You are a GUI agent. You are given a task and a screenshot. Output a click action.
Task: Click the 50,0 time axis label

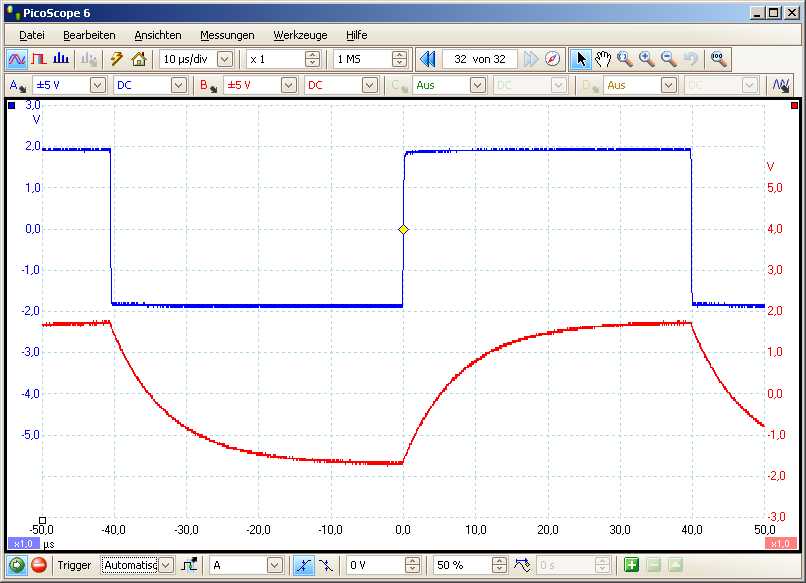coord(765,530)
